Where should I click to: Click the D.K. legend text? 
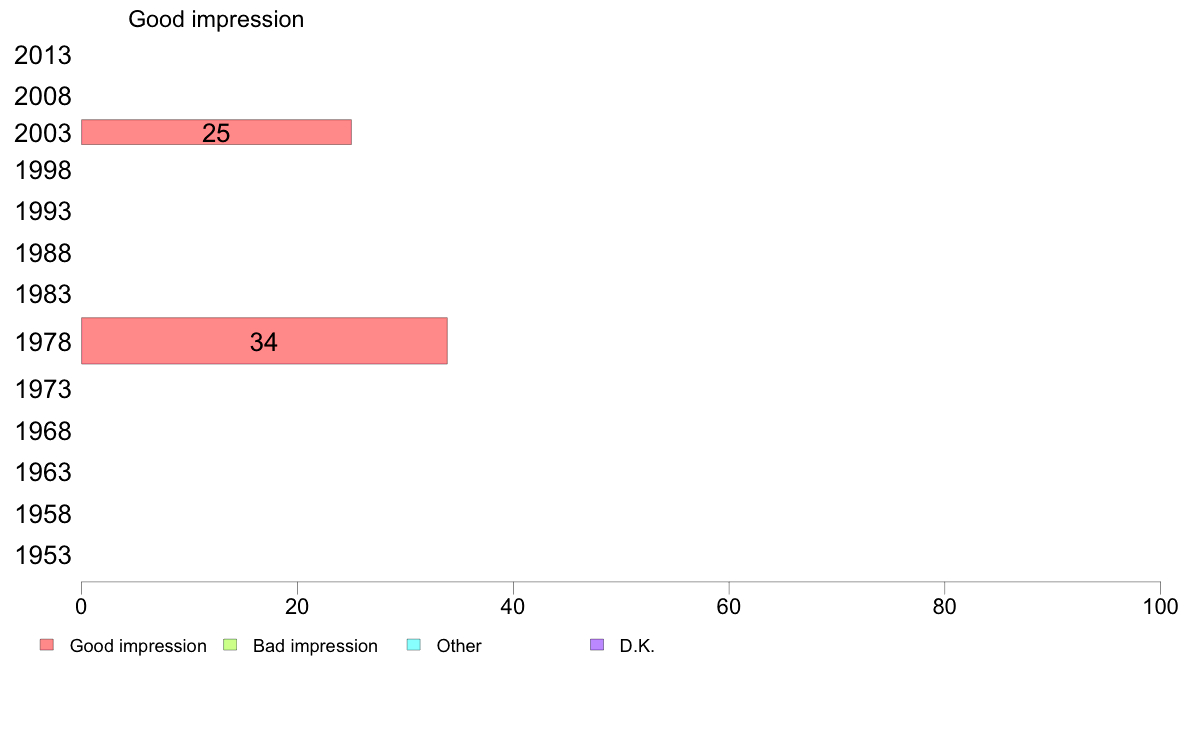[x=637, y=646]
